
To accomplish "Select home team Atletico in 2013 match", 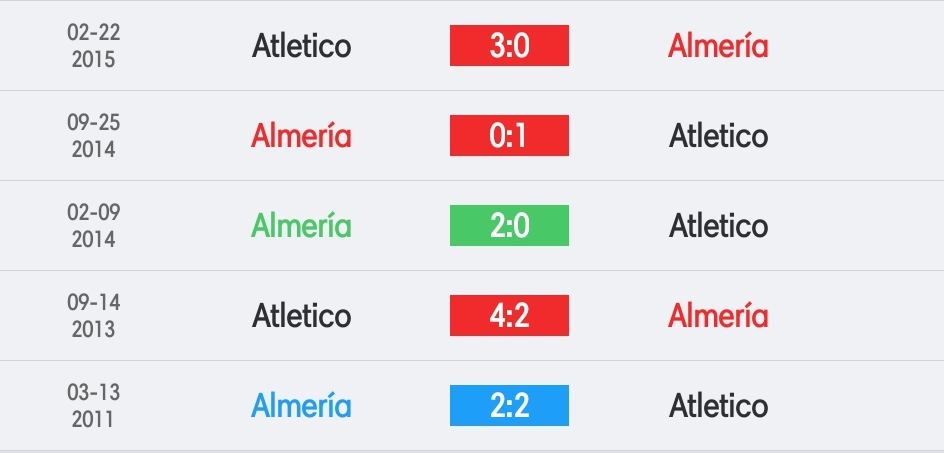I will [301, 316].
